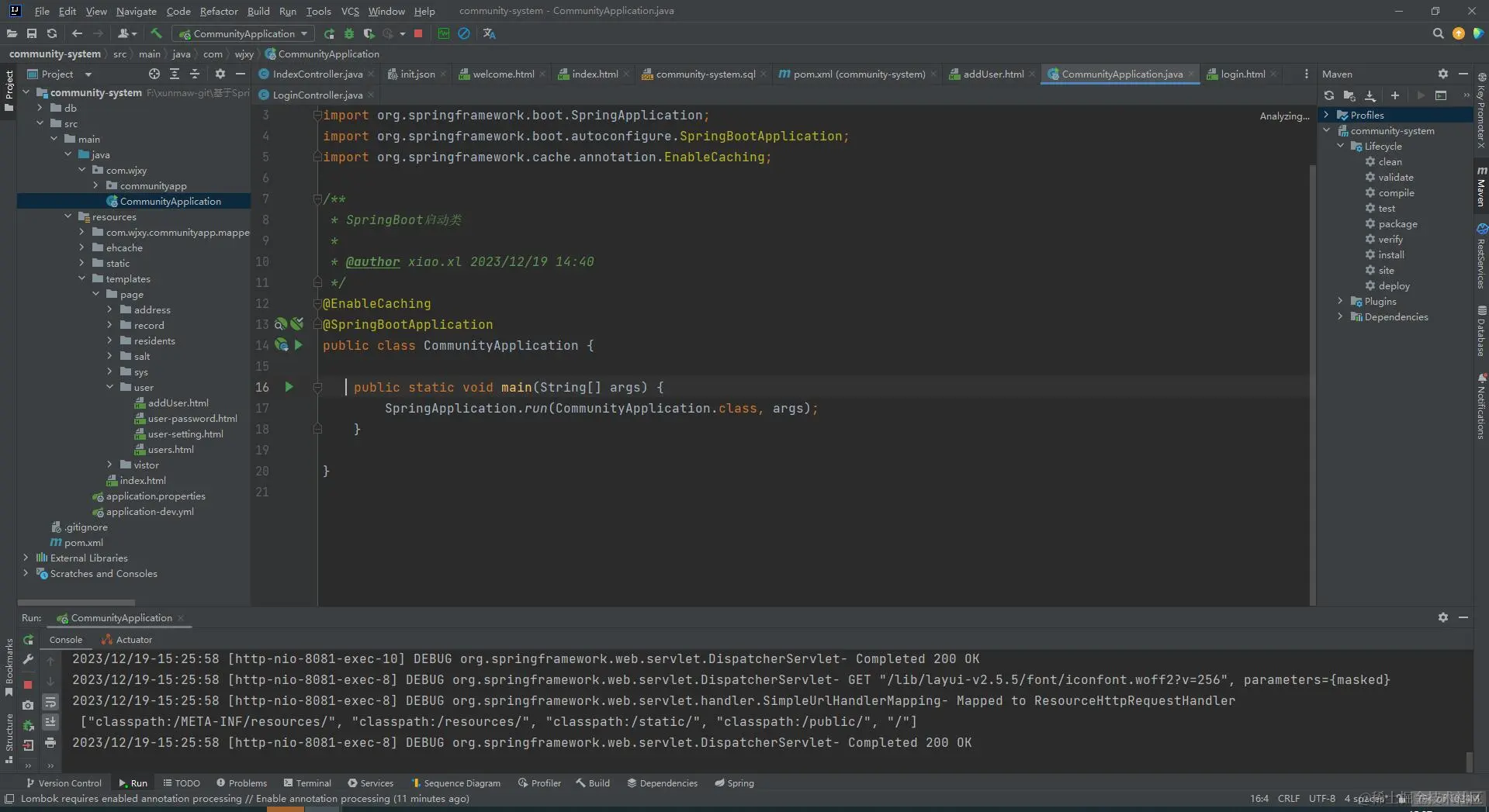Viewport: 1489px width, 812px height.
Task: Click the Expand All icon in Project panel
Action: click(x=175, y=74)
